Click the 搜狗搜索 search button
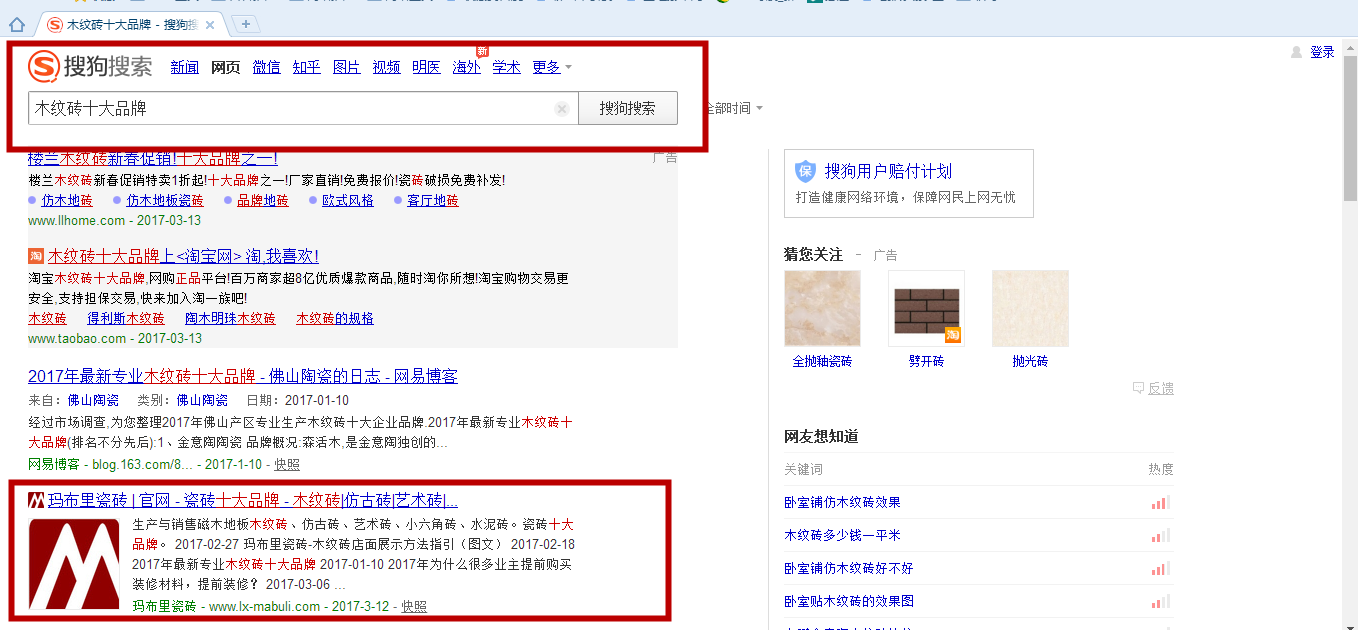Viewport: 1358px width, 630px height. [x=628, y=108]
